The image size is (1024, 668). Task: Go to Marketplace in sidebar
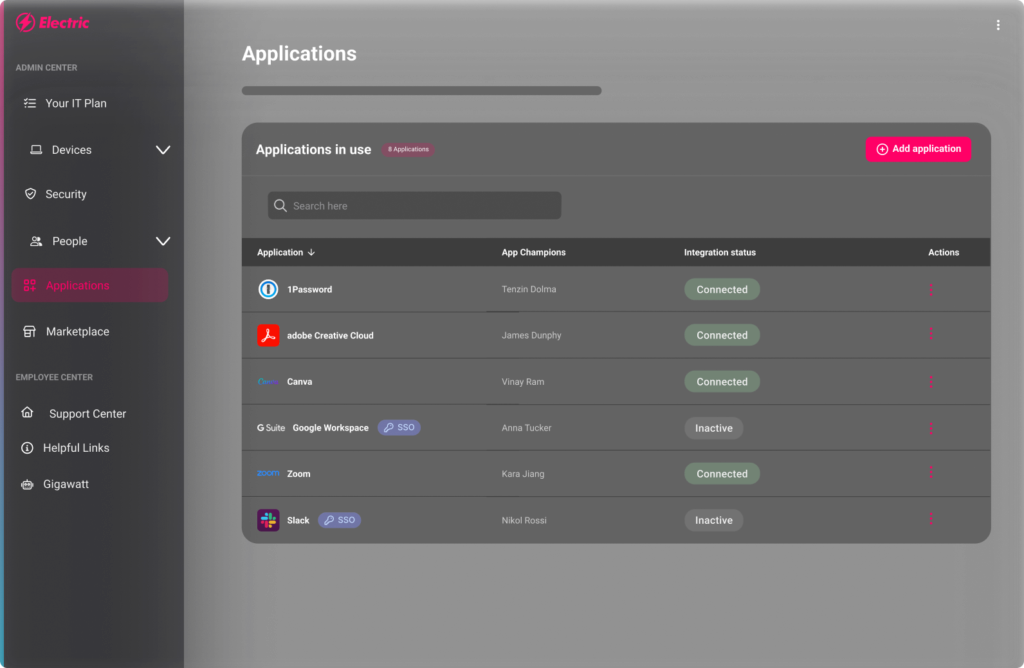(x=77, y=331)
